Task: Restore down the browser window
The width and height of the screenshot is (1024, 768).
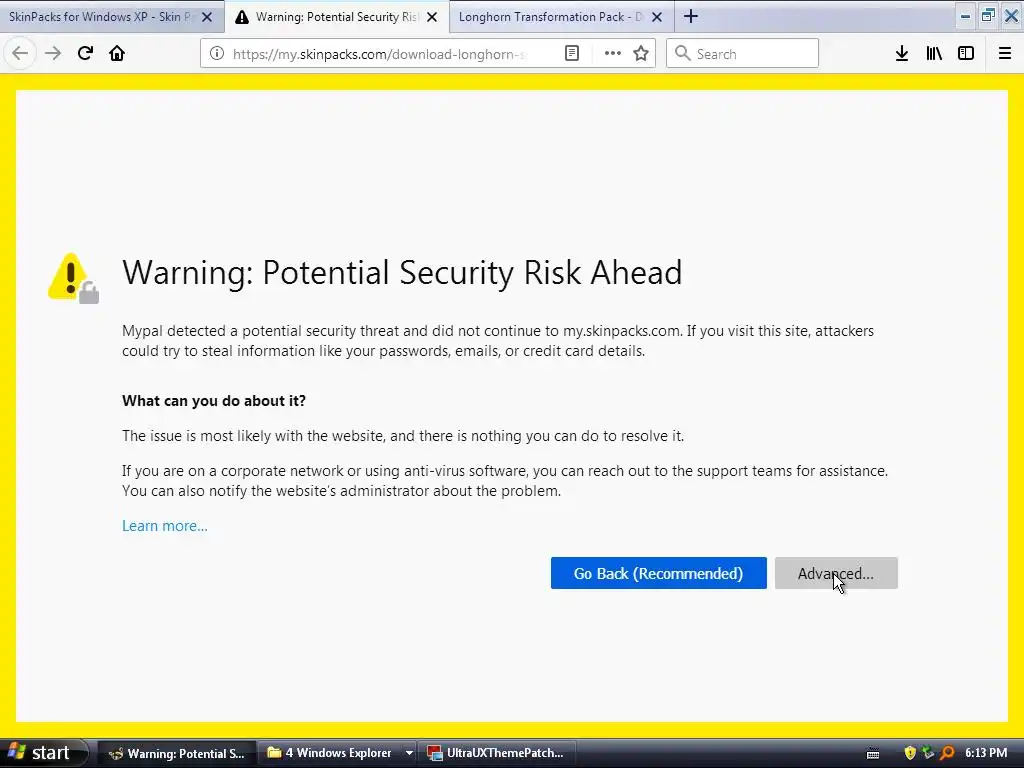Action: pyautogui.click(x=988, y=16)
